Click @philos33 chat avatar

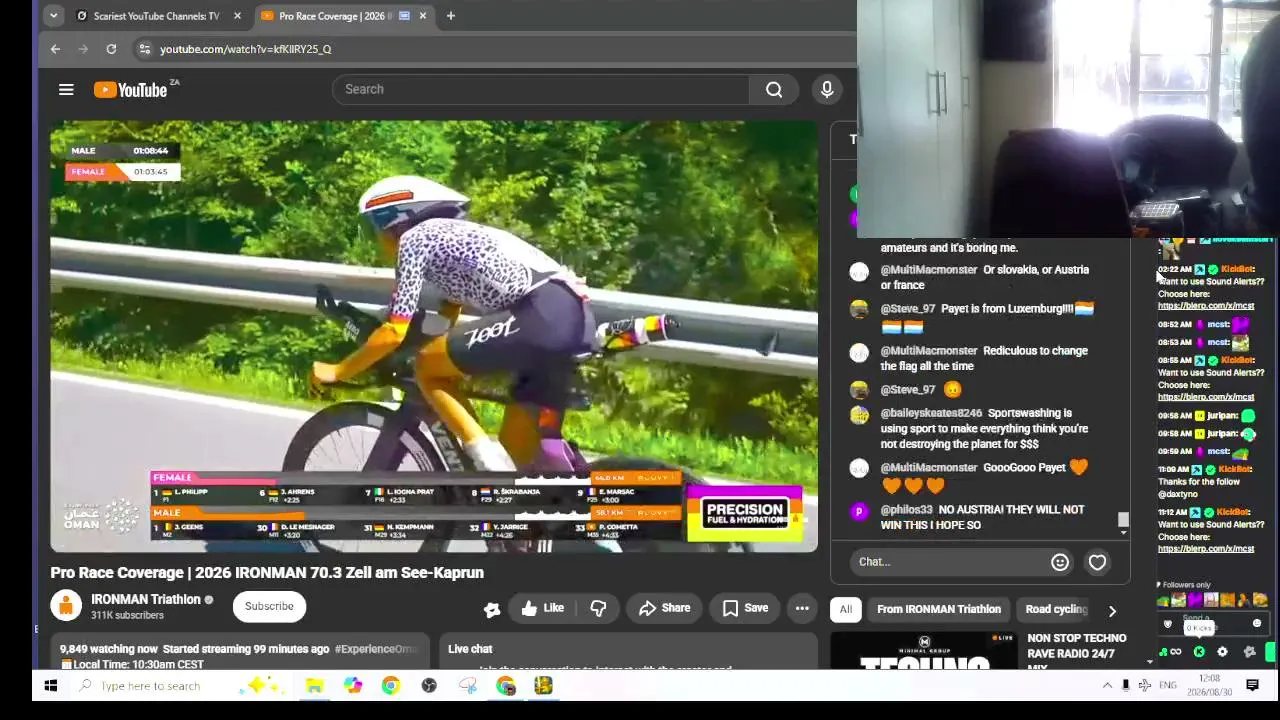[x=859, y=511]
